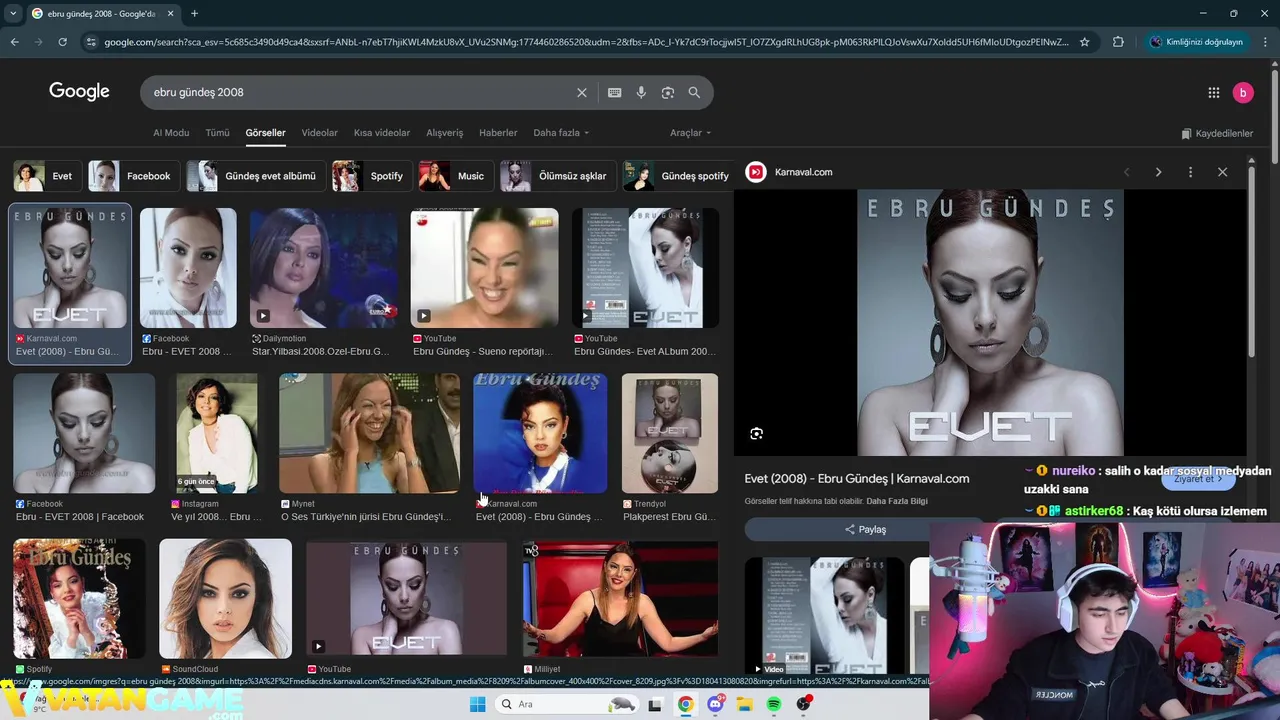1280x720 pixels.
Task: Search by image with Google Lens
Action: tap(668, 92)
